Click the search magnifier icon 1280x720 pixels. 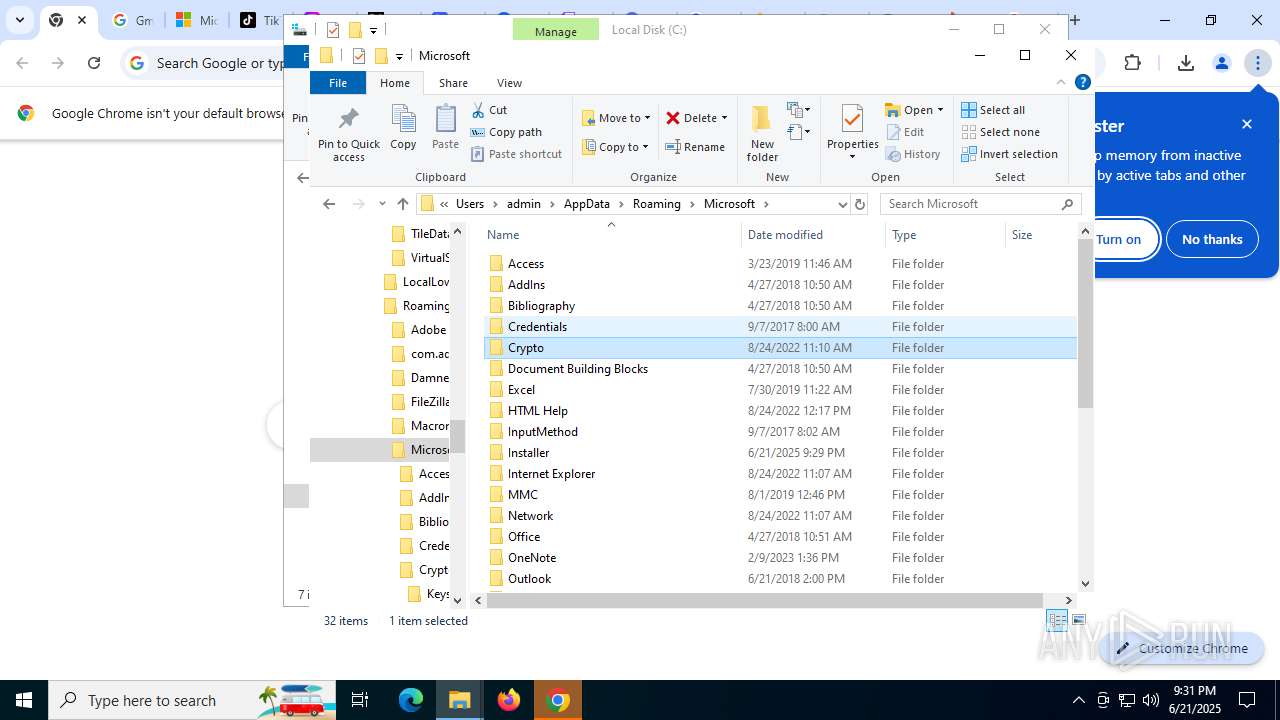[x=1067, y=204]
